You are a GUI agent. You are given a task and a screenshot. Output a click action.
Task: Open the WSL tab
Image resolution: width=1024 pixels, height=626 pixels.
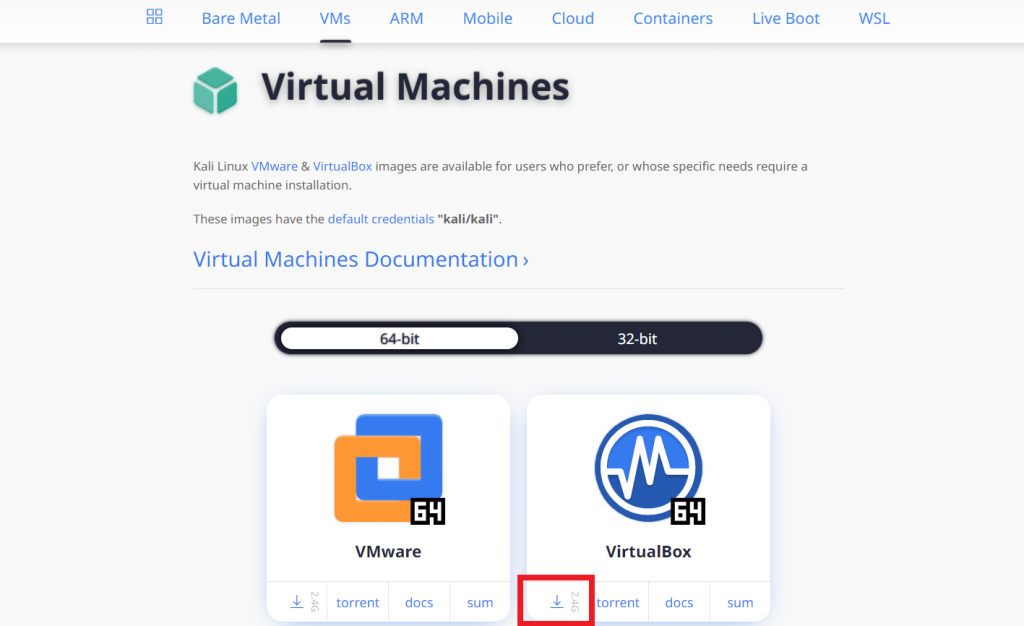pyautogui.click(x=874, y=18)
